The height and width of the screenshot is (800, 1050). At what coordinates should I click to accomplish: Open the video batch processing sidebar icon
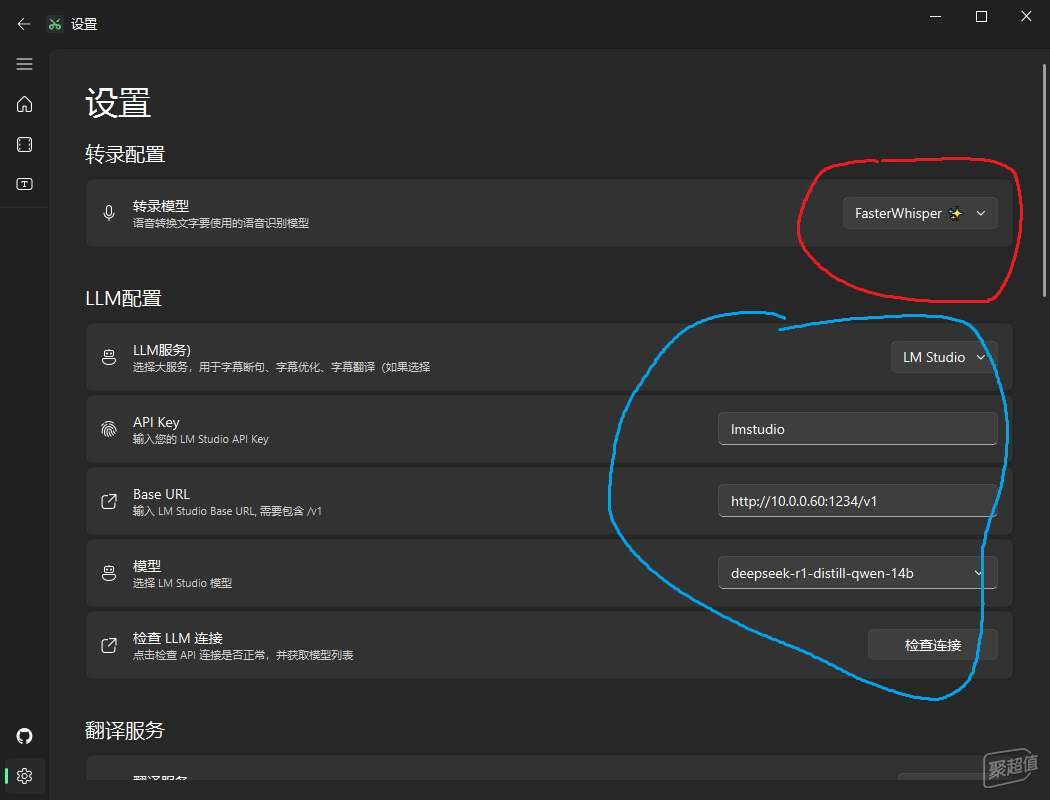pos(24,144)
